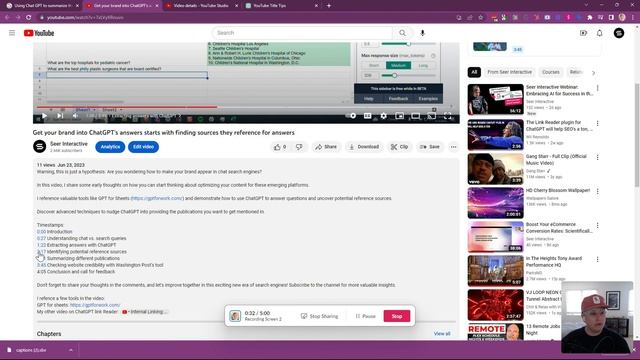Switch to Video details YouTube Studio tab
Screen dimensions: 640x360
click(x=202, y=6)
